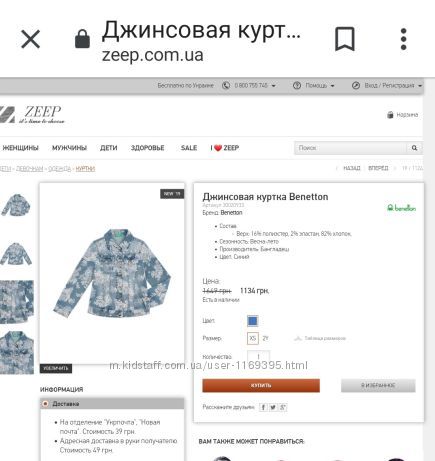Choose the blue color swatch

(253, 321)
